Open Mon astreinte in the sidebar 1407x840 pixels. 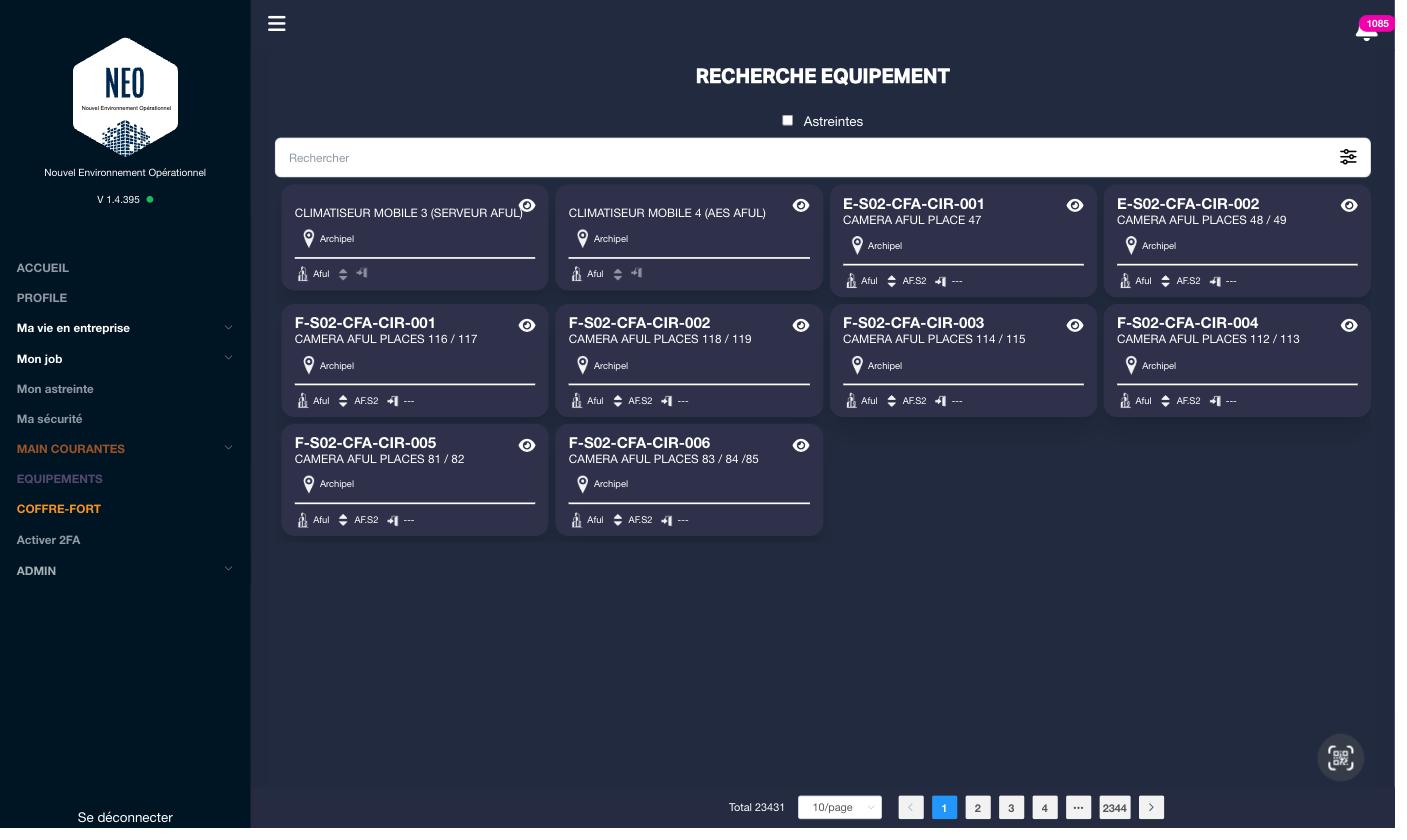coord(55,389)
